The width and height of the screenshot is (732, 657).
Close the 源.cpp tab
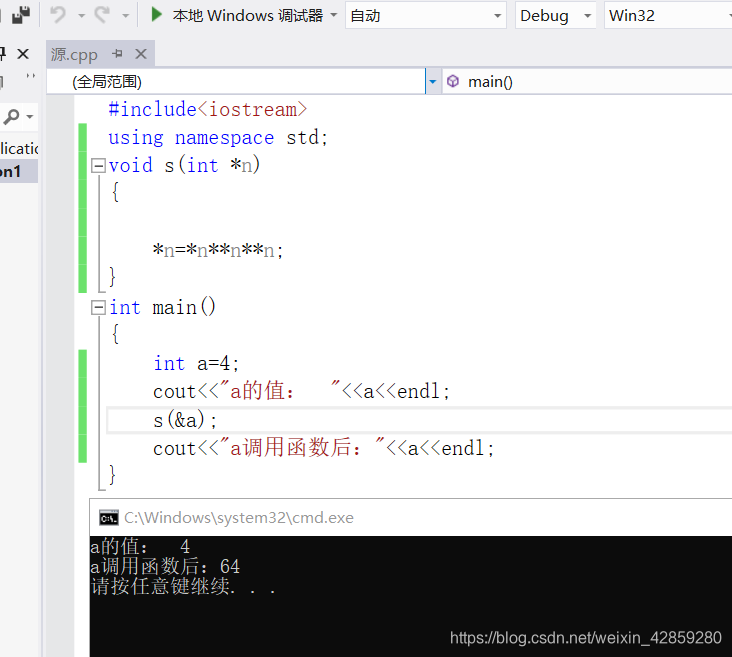pyautogui.click(x=141, y=54)
